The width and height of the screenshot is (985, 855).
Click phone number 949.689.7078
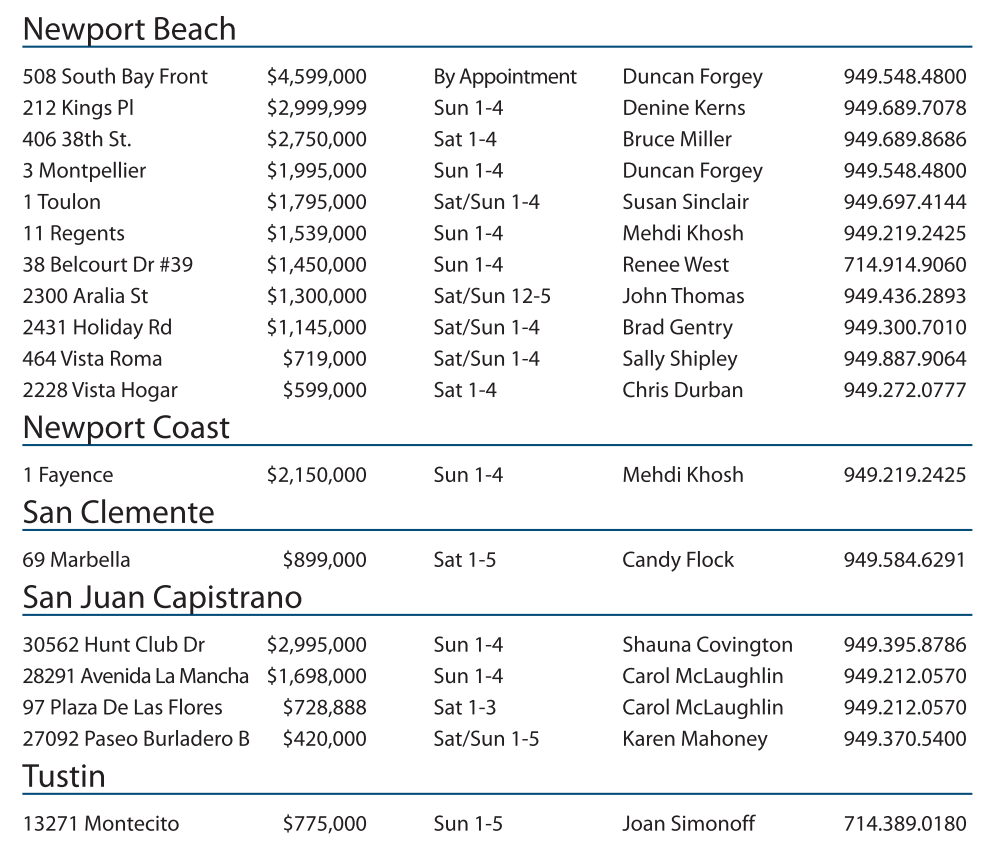pos(904,108)
